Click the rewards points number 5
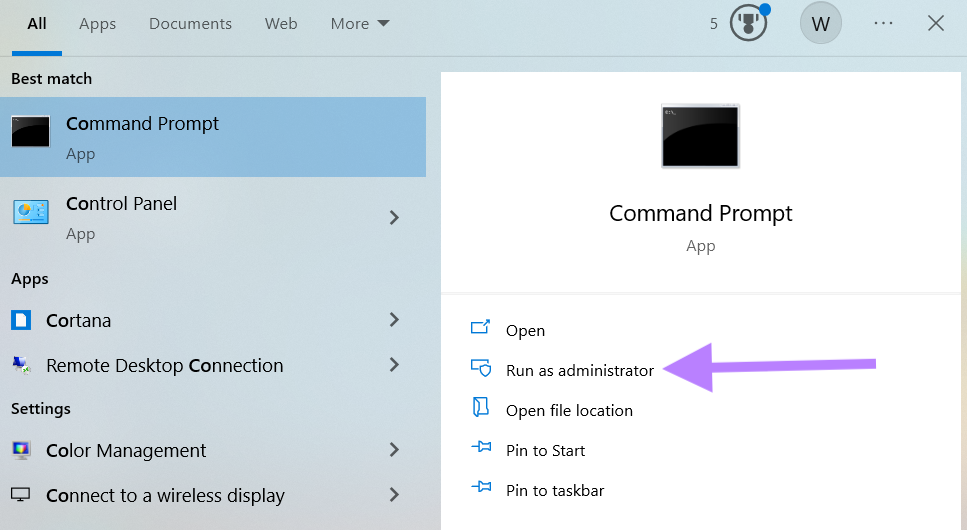Image resolution: width=967 pixels, height=530 pixels. 714,24
